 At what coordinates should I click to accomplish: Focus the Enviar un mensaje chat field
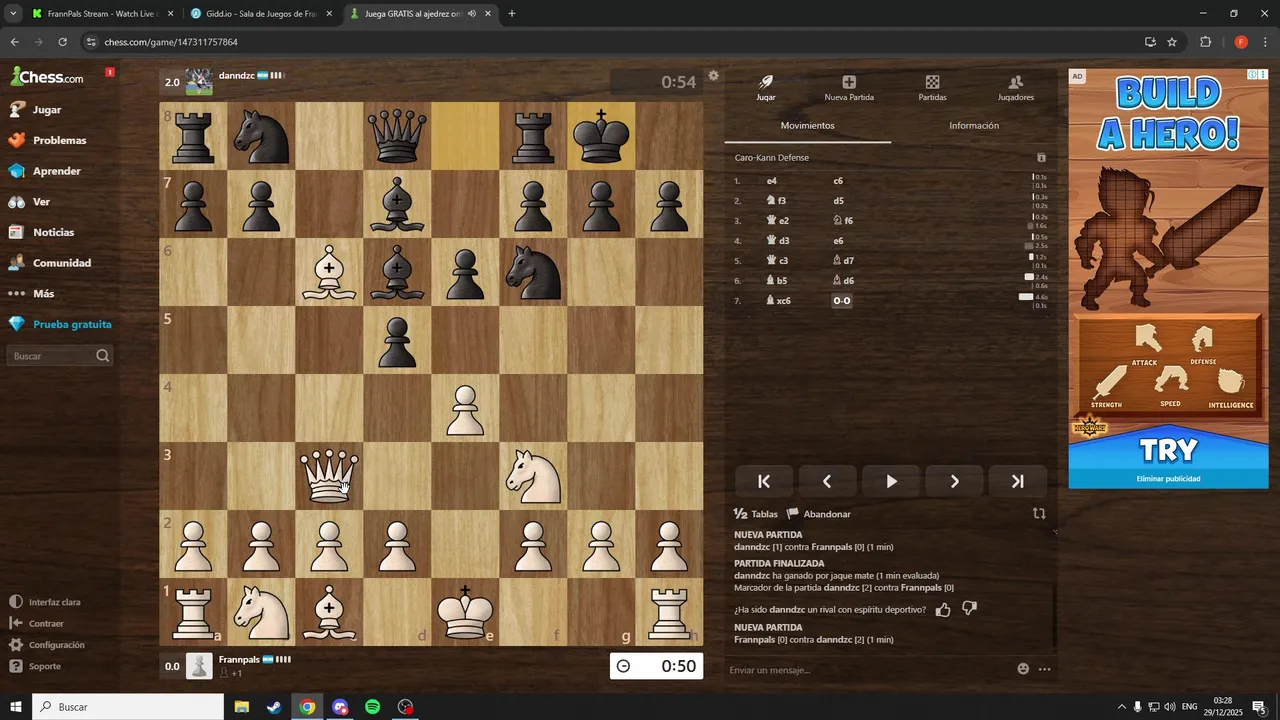[868, 670]
